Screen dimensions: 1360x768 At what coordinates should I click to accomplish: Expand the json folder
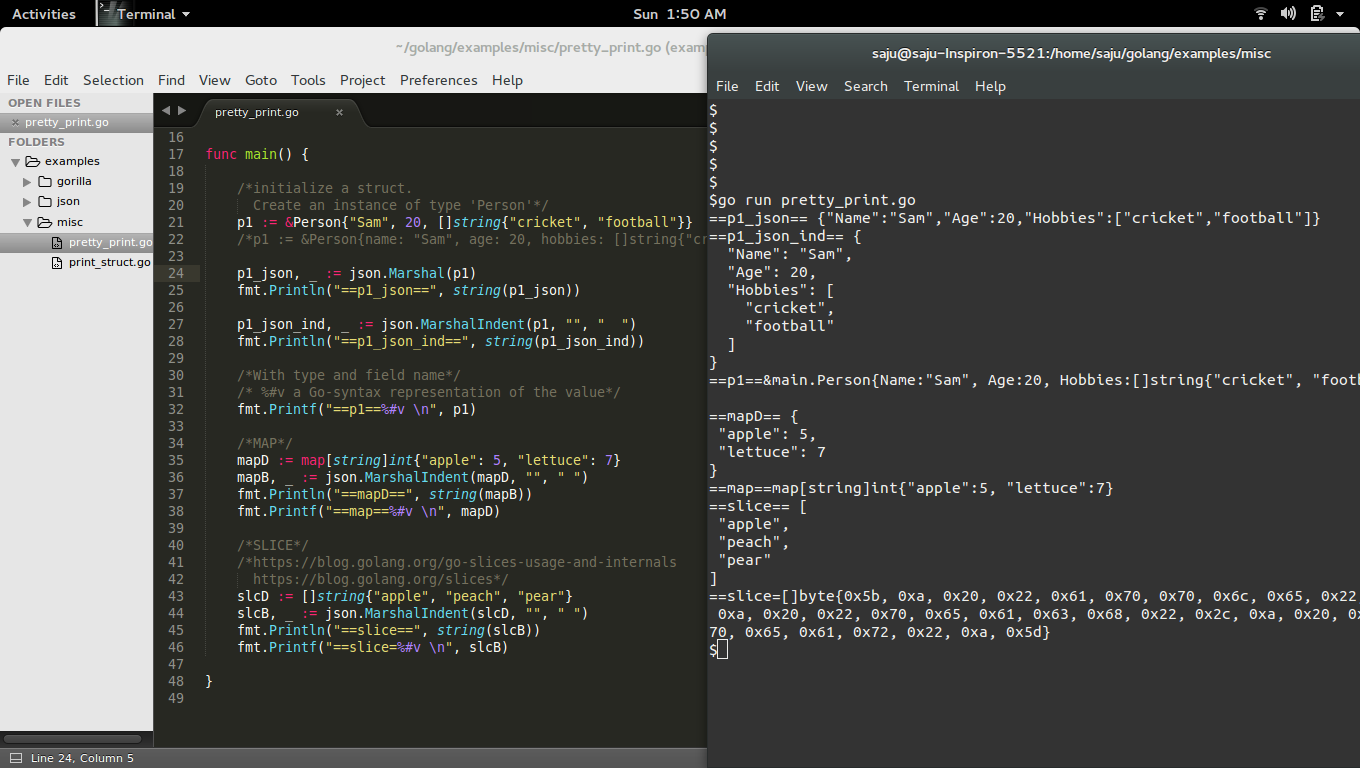tap(25, 201)
